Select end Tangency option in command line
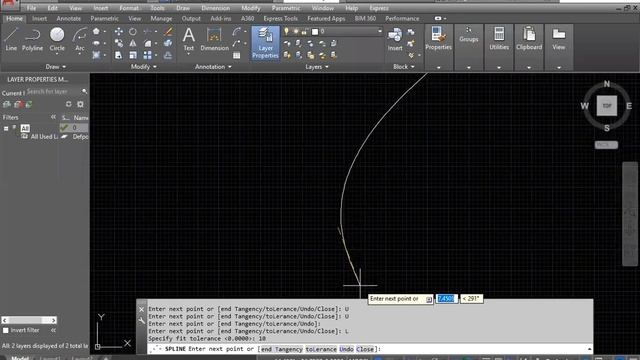This screenshot has height=360, width=640. click(x=282, y=349)
